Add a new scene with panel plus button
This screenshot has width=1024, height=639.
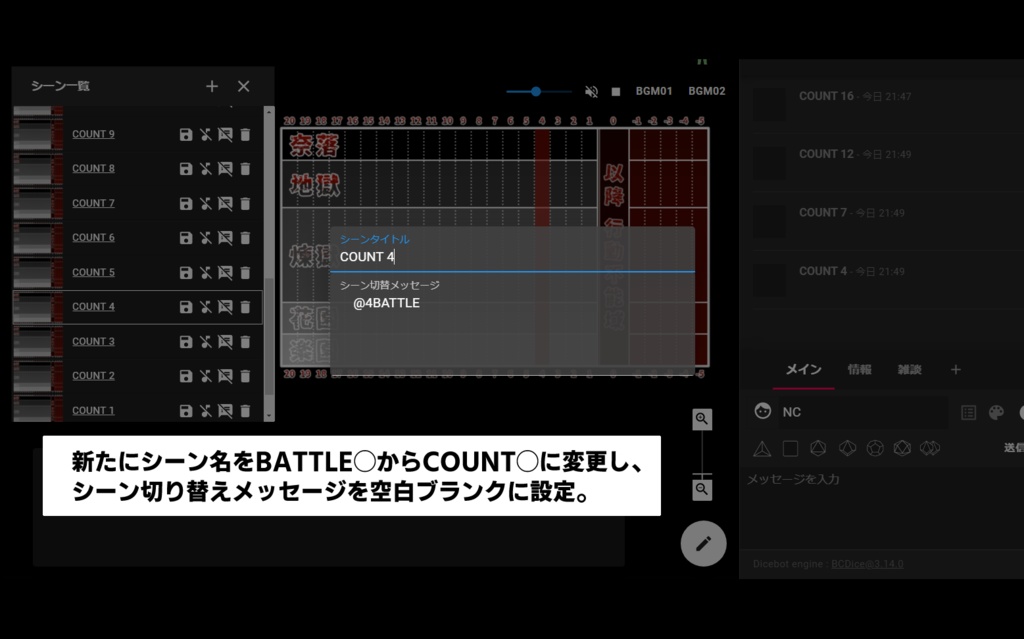[211, 86]
